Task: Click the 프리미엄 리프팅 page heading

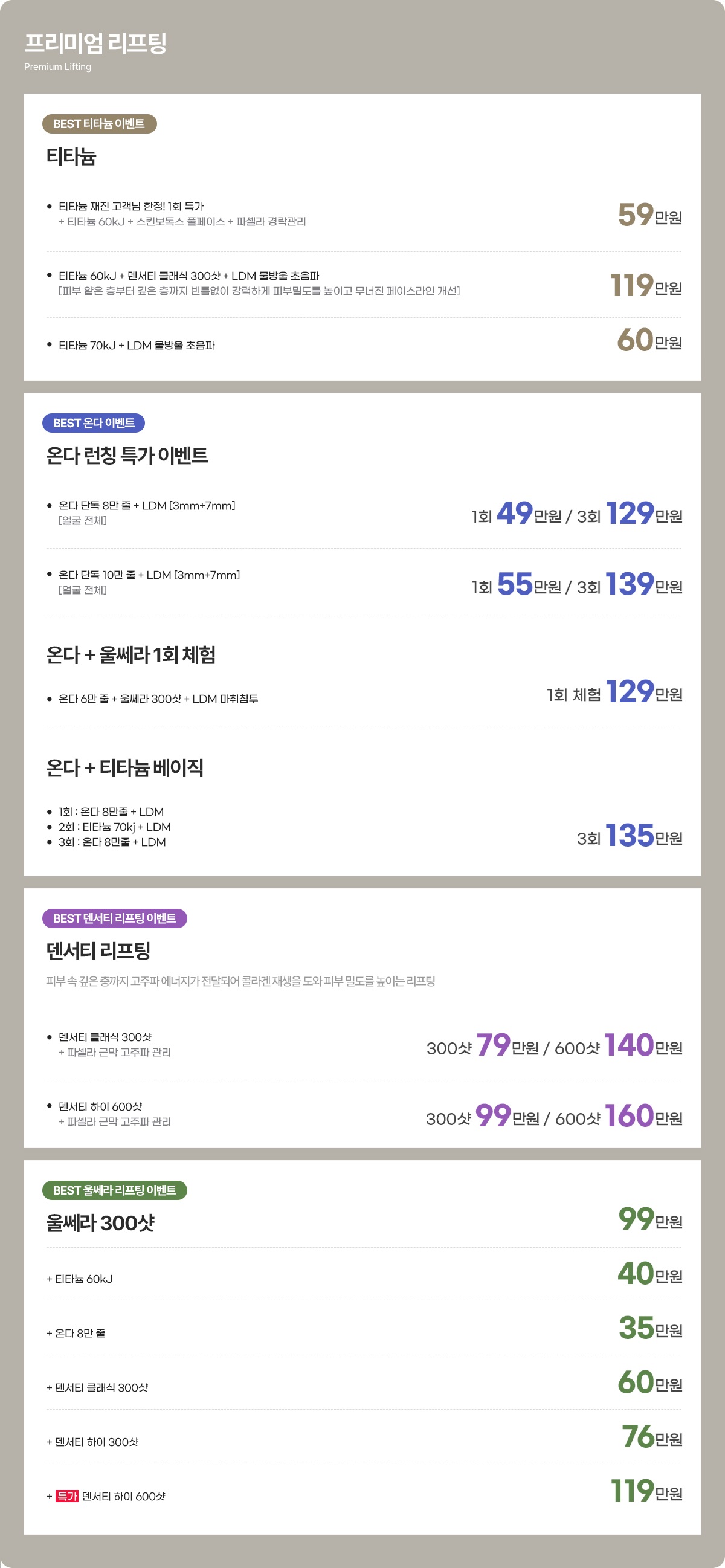Action: click(x=95, y=43)
